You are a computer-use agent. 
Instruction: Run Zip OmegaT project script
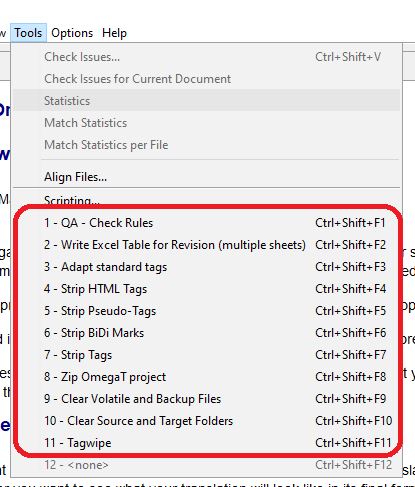click(207, 377)
